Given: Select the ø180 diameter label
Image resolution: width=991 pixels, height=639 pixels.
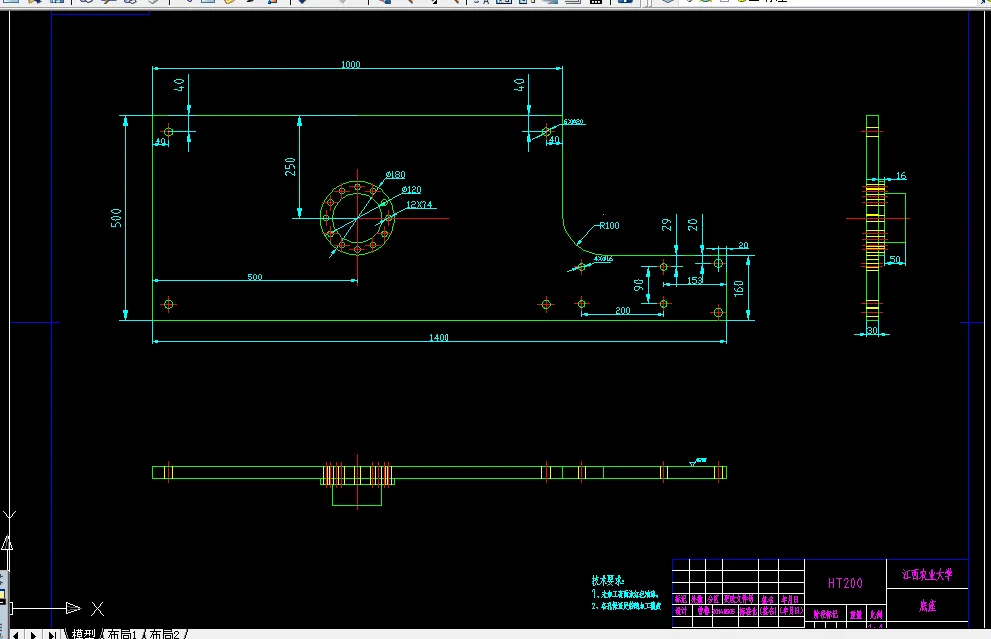Looking at the screenshot, I should coord(396,174).
